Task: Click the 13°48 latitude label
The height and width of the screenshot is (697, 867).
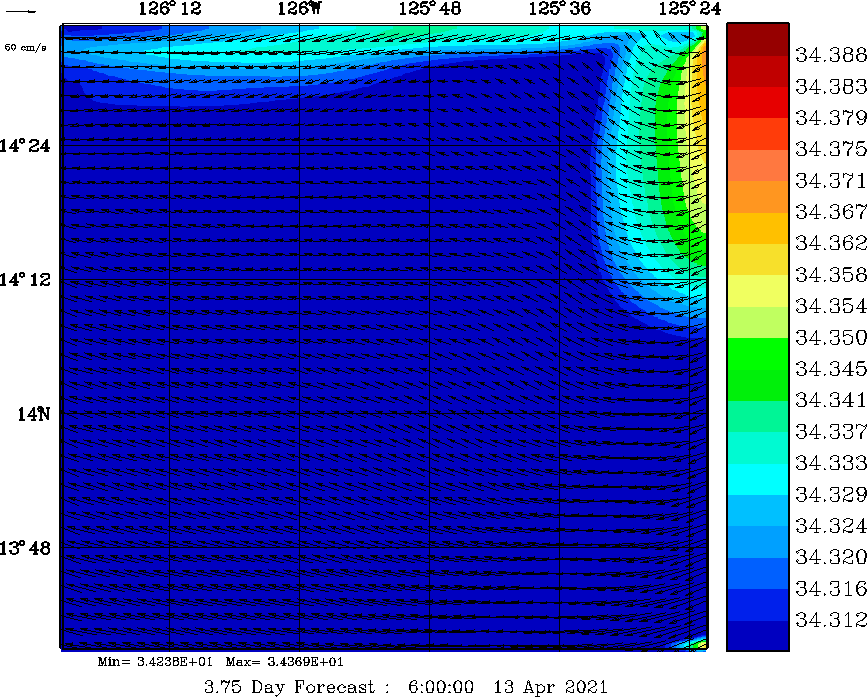Action: pyautogui.click(x=25, y=548)
